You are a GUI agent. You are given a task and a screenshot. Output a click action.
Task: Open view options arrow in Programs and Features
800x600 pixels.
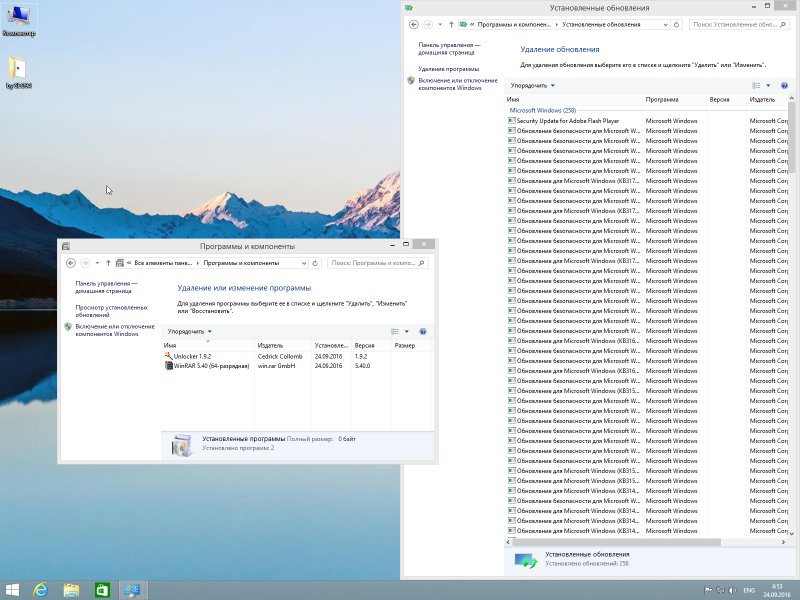point(407,332)
